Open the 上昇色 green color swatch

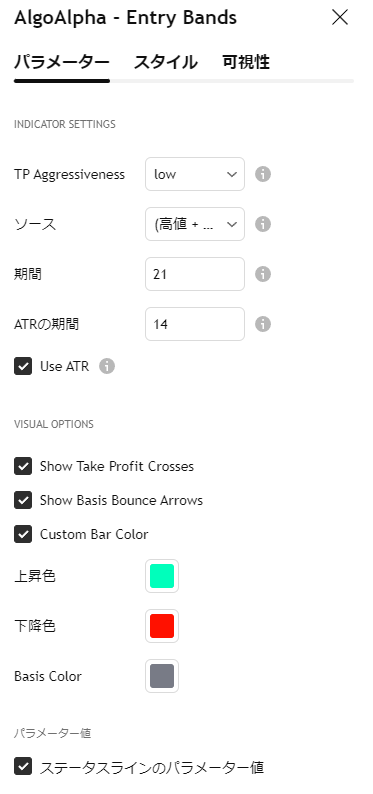pos(162,576)
